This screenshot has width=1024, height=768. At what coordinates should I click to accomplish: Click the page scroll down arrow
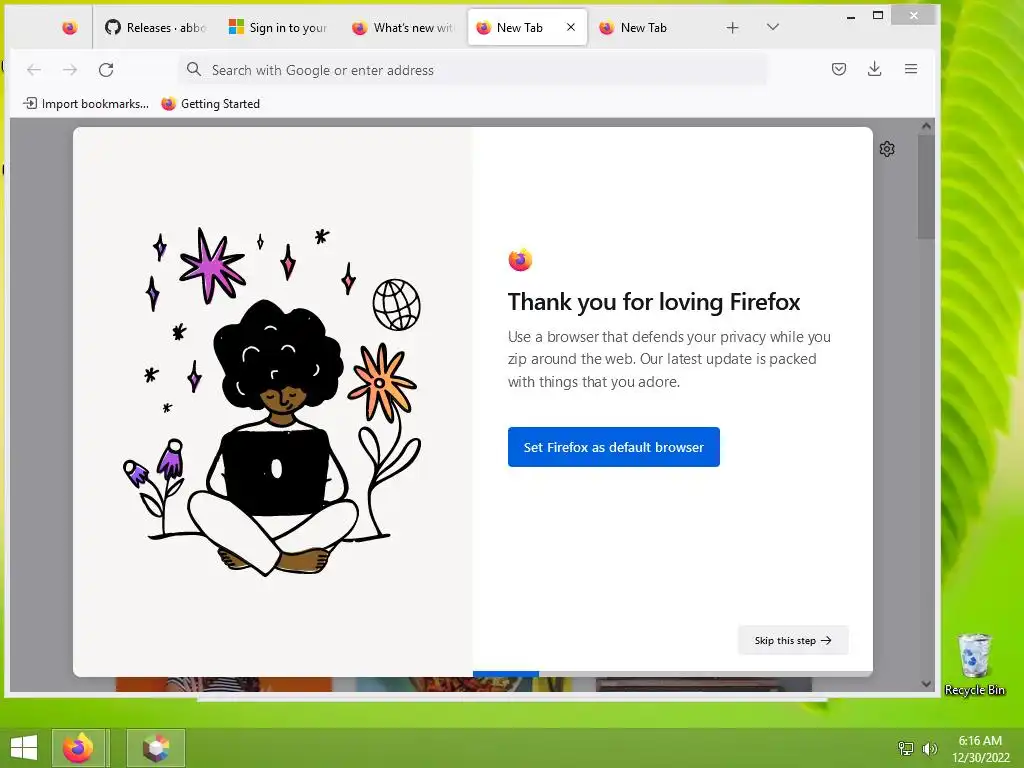coord(926,684)
